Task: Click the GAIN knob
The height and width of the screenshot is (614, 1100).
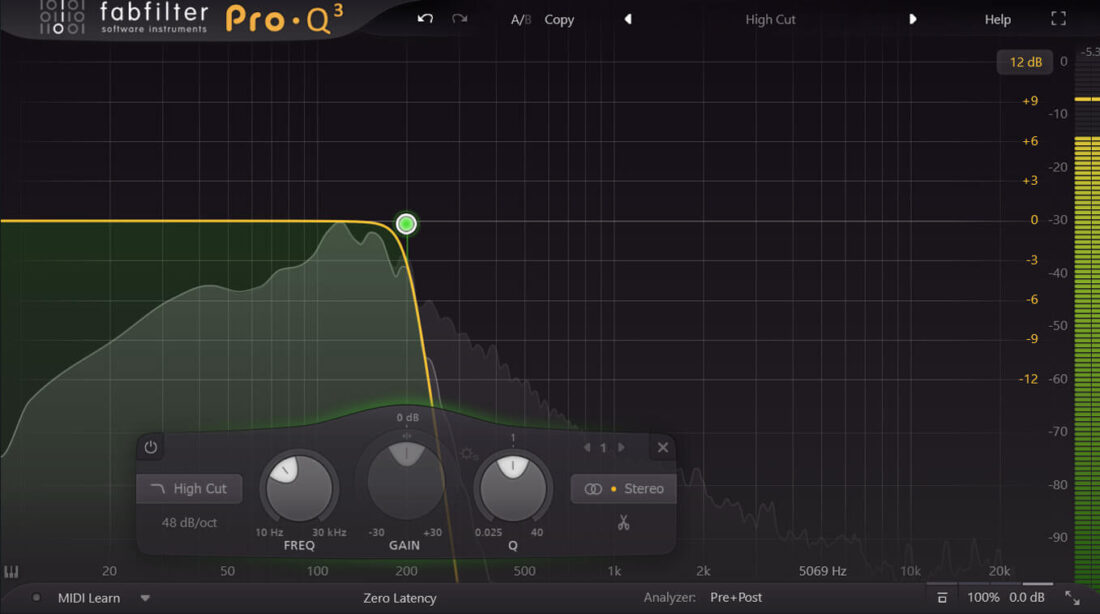Action: point(405,481)
